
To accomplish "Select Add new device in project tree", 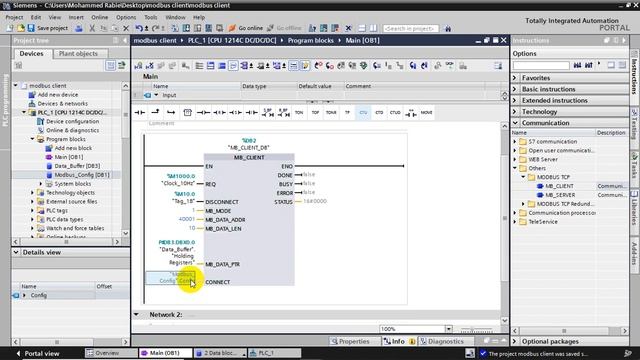I will click(x=58, y=94).
